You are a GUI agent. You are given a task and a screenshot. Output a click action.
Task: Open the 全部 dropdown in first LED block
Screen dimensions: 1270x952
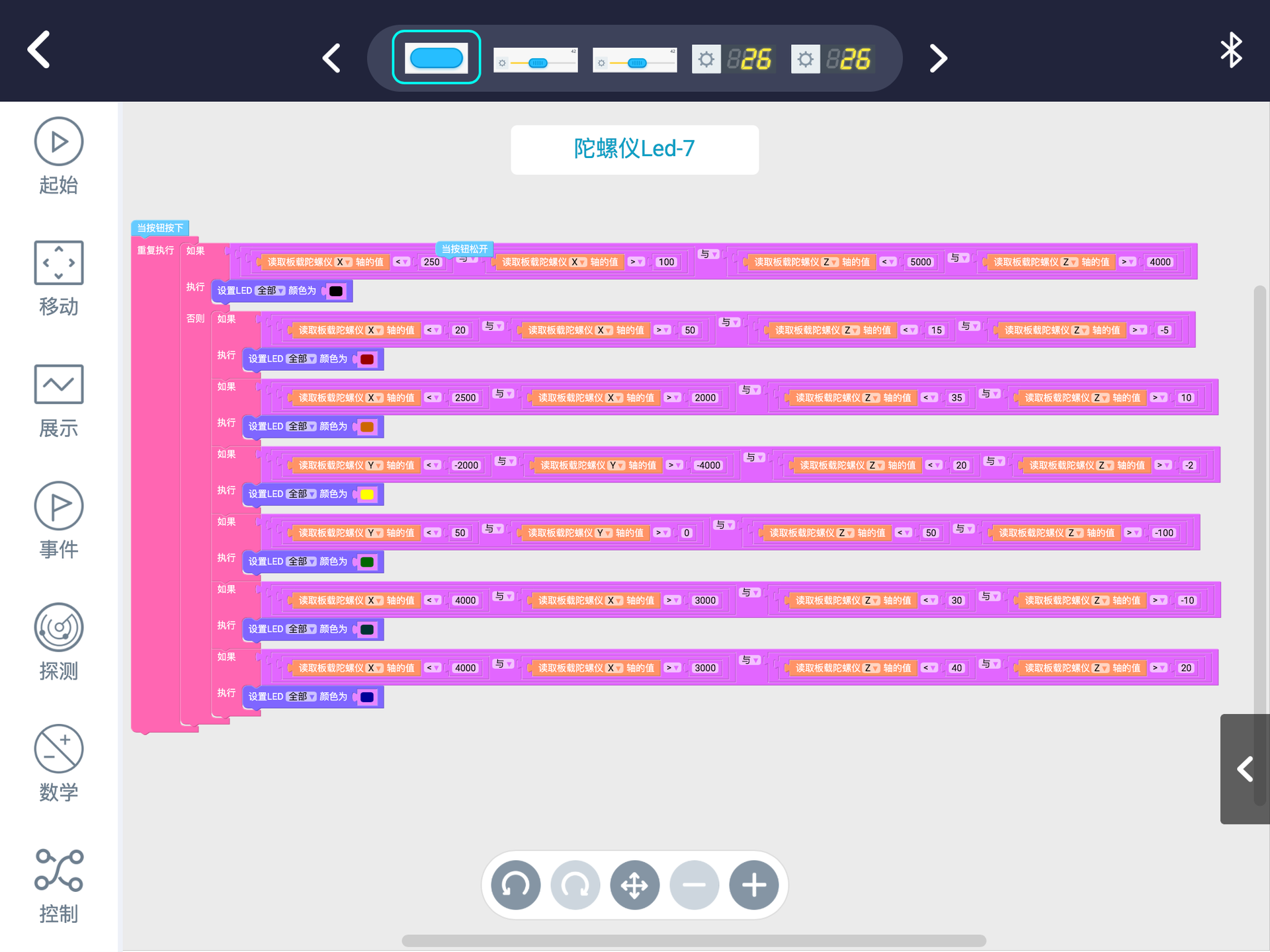tap(271, 291)
